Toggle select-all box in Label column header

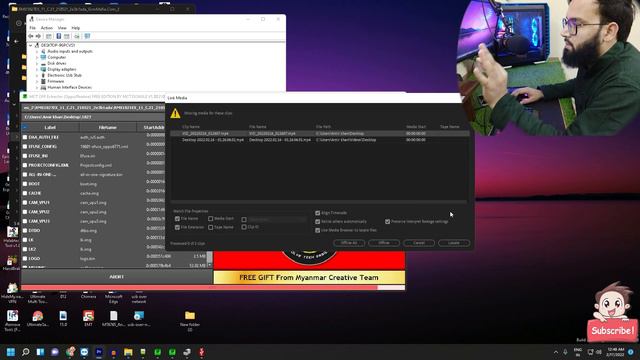[x=25, y=128]
